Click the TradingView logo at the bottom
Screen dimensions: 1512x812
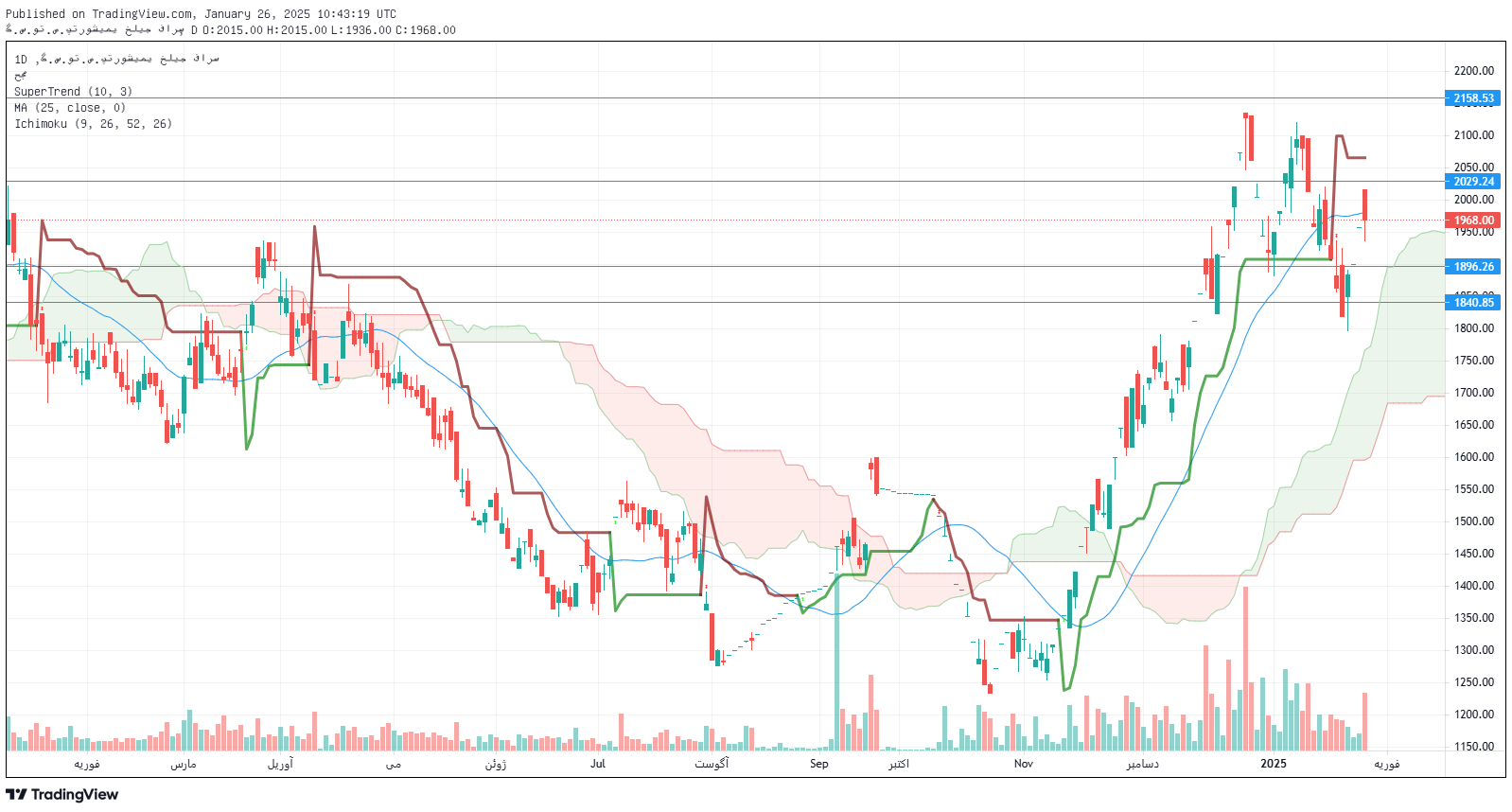click(62, 794)
